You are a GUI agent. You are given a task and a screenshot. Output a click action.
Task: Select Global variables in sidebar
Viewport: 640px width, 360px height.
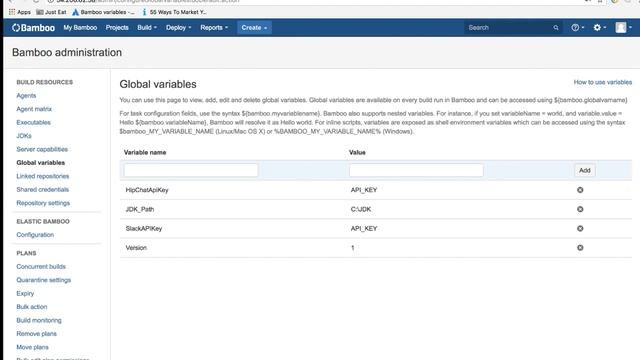click(x=40, y=162)
